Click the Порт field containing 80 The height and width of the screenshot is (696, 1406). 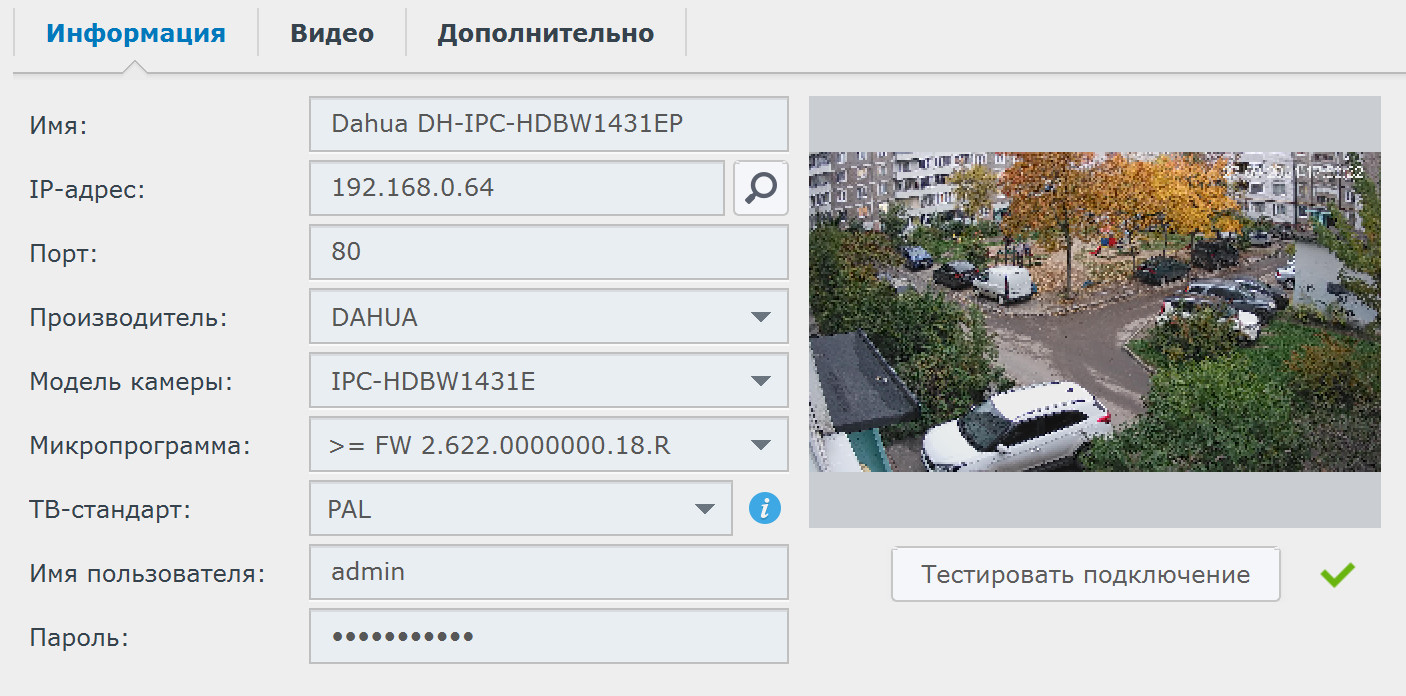tap(548, 251)
